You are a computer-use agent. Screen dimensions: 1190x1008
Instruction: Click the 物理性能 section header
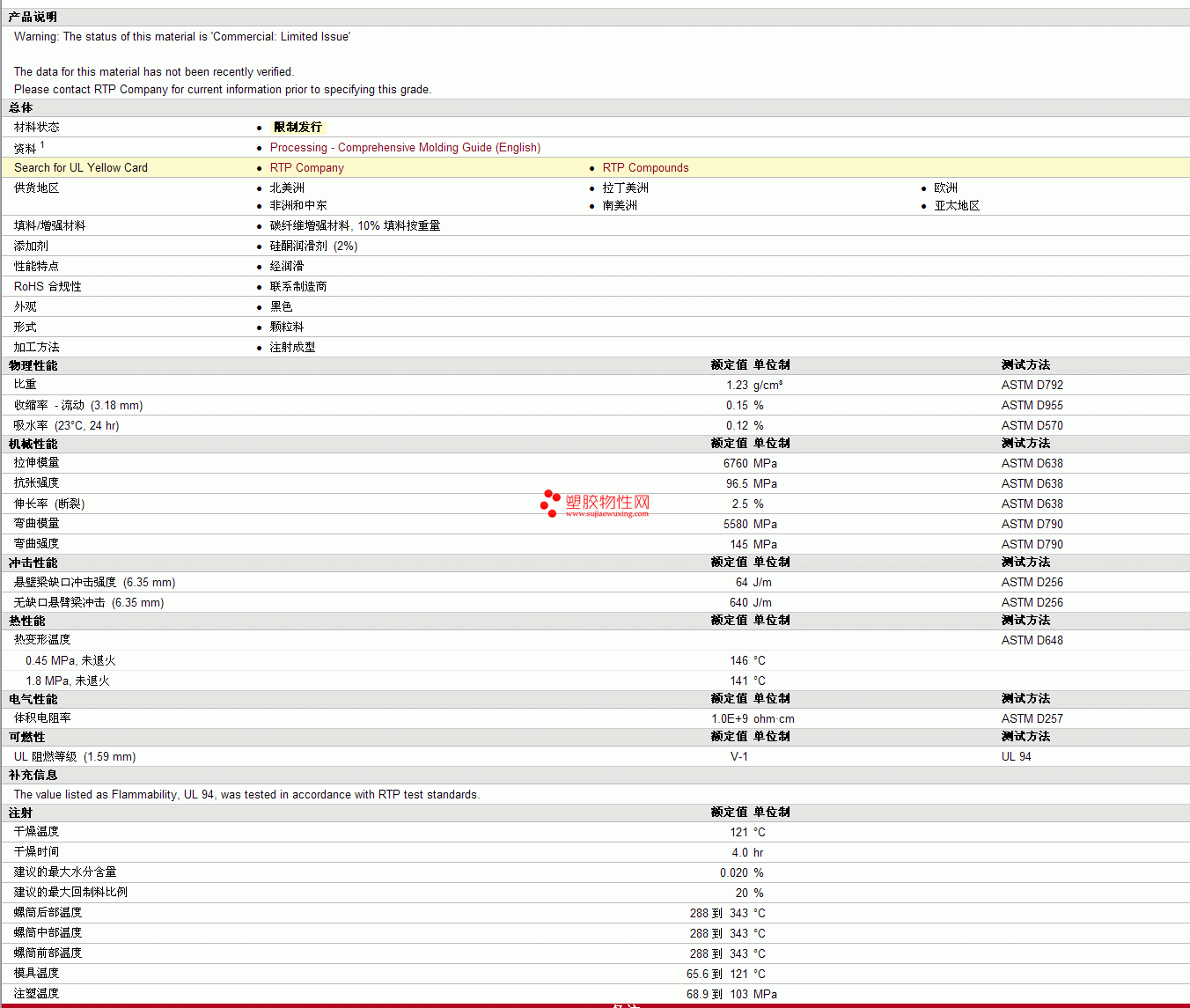33,365
